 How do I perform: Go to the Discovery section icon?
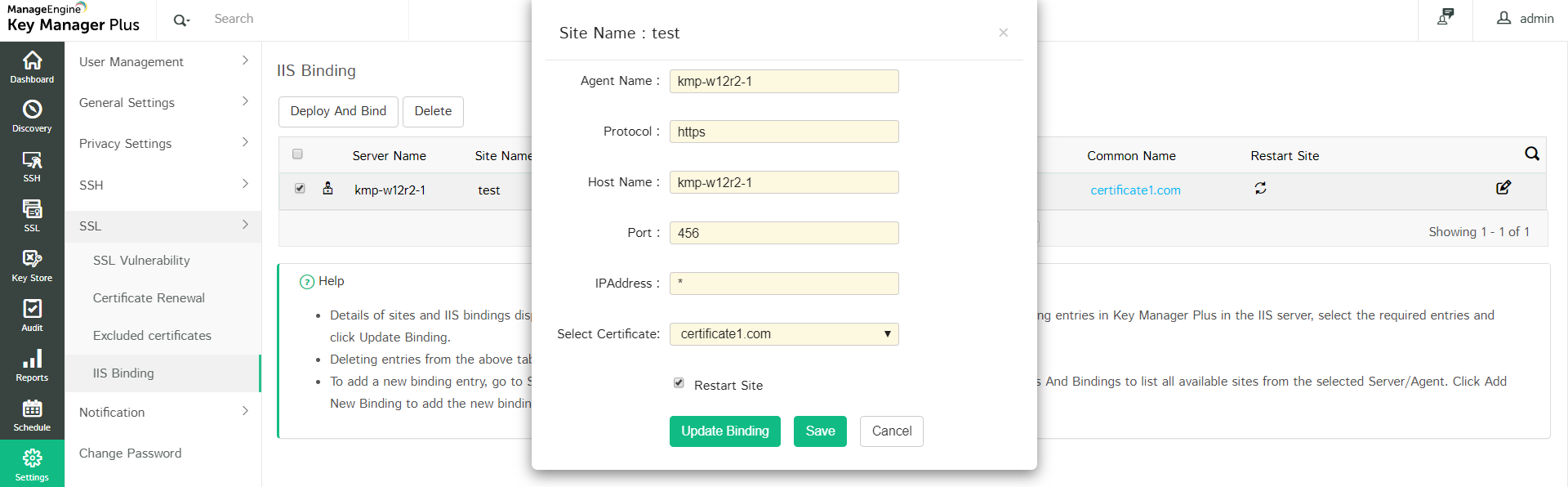32,116
